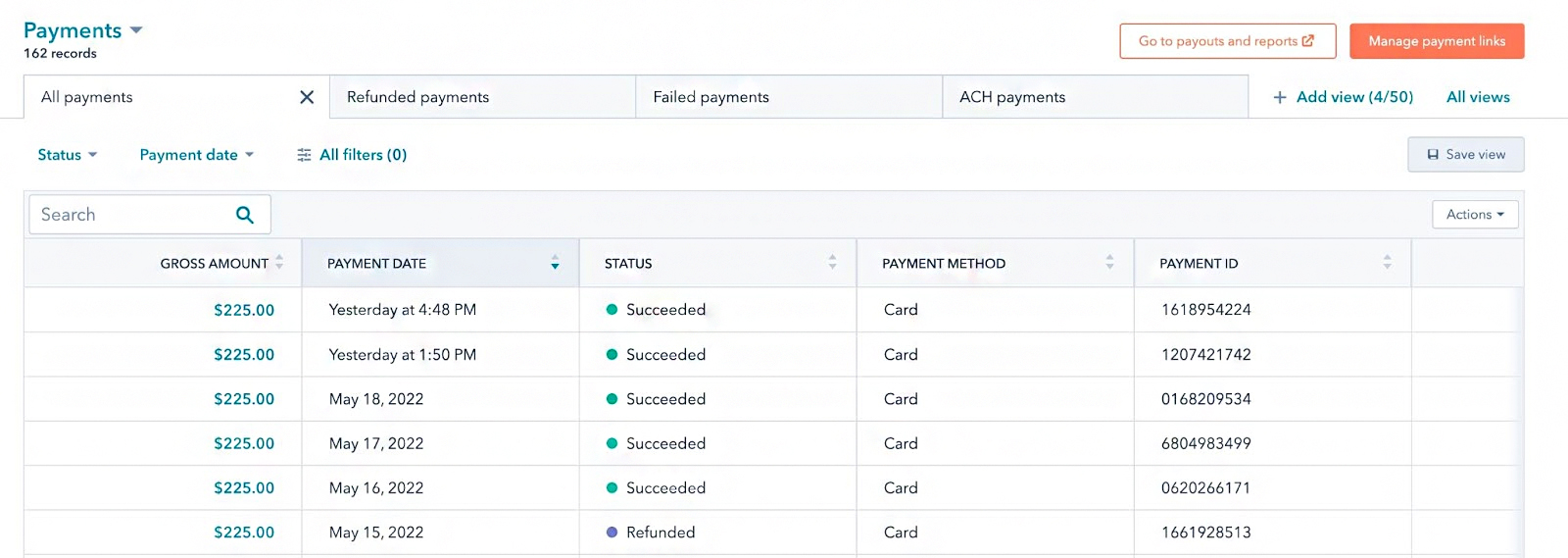The image size is (1568, 558).
Task: Expand the Status filter dropdown
Action: pos(68,155)
